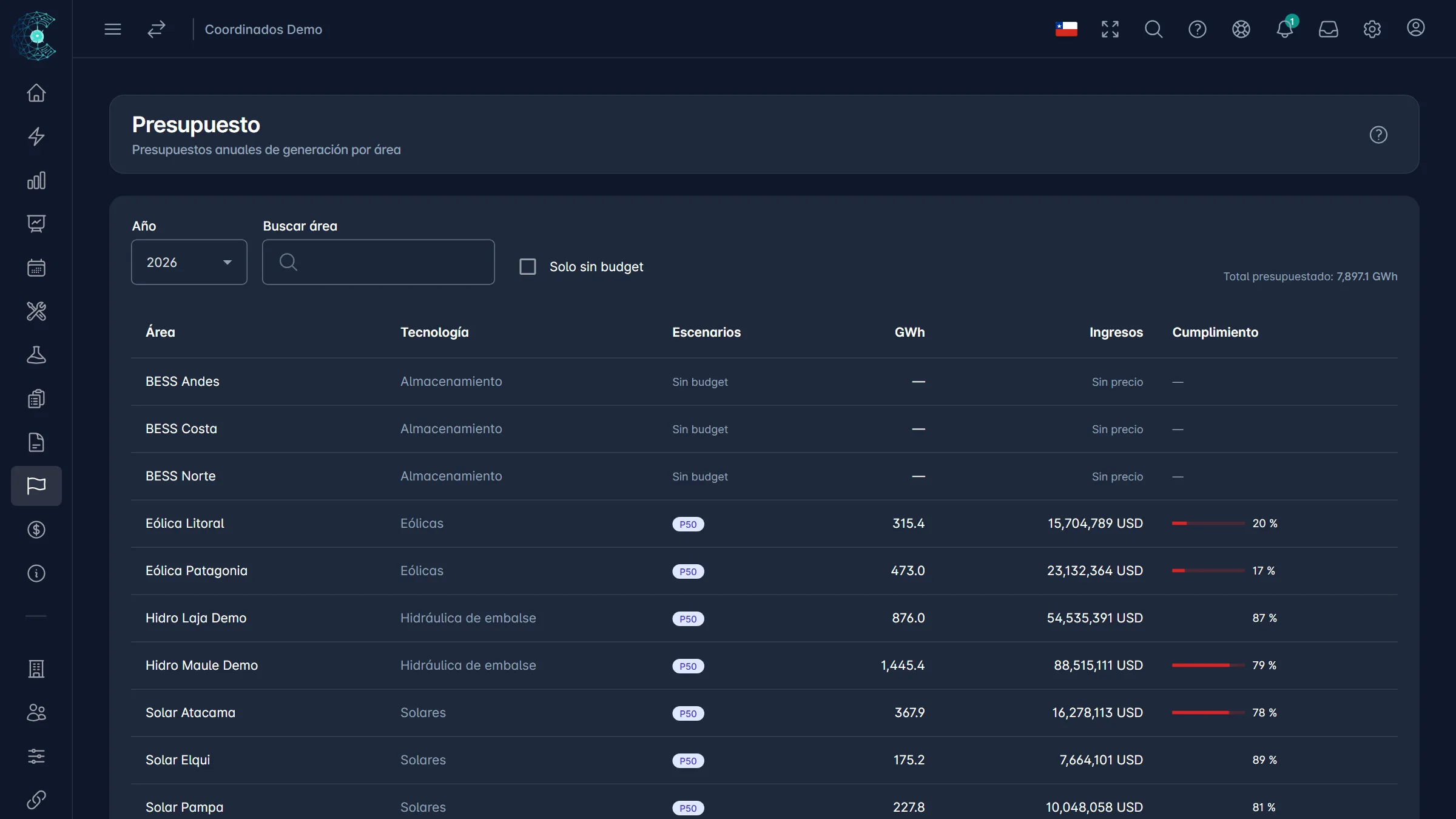Image resolution: width=1456 pixels, height=819 pixels.
Task: Enter fullscreen with the expand icon
Action: coord(1110,29)
